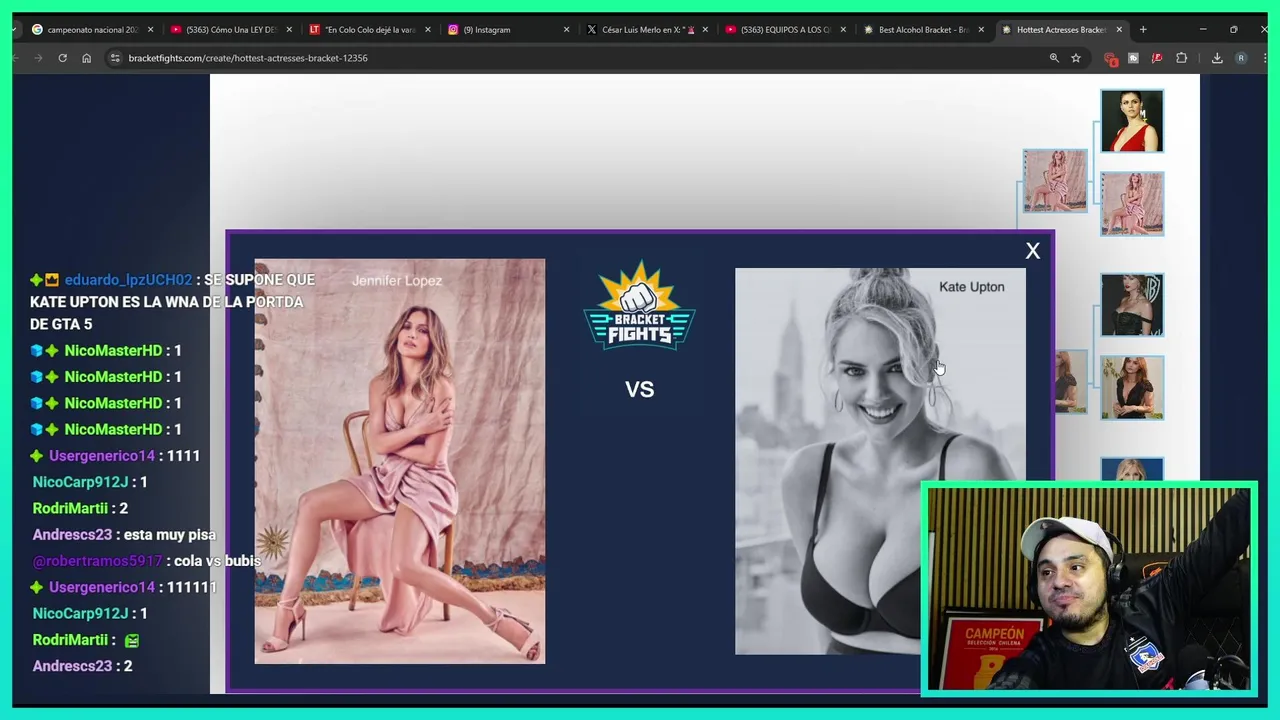Open the site information icon
The height and width of the screenshot is (720, 1280).
(x=116, y=58)
